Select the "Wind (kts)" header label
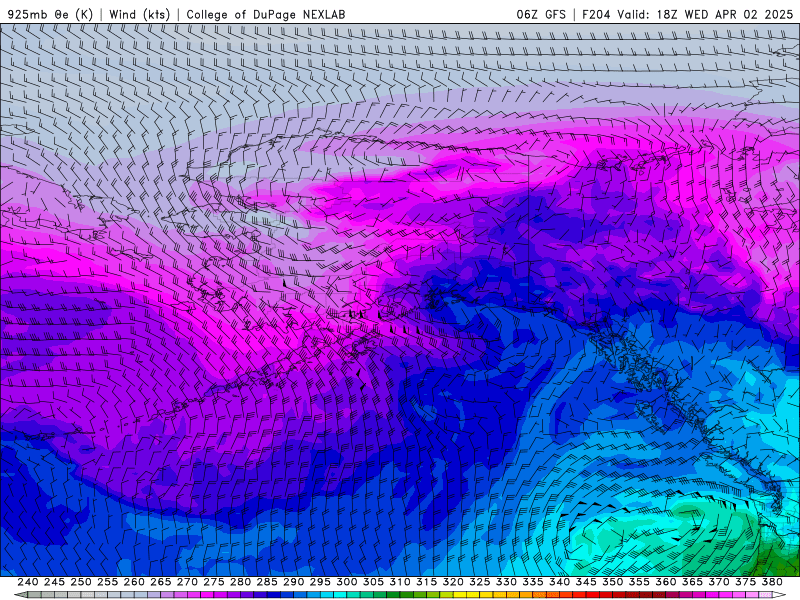This screenshot has height=600, width=800. tap(139, 14)
